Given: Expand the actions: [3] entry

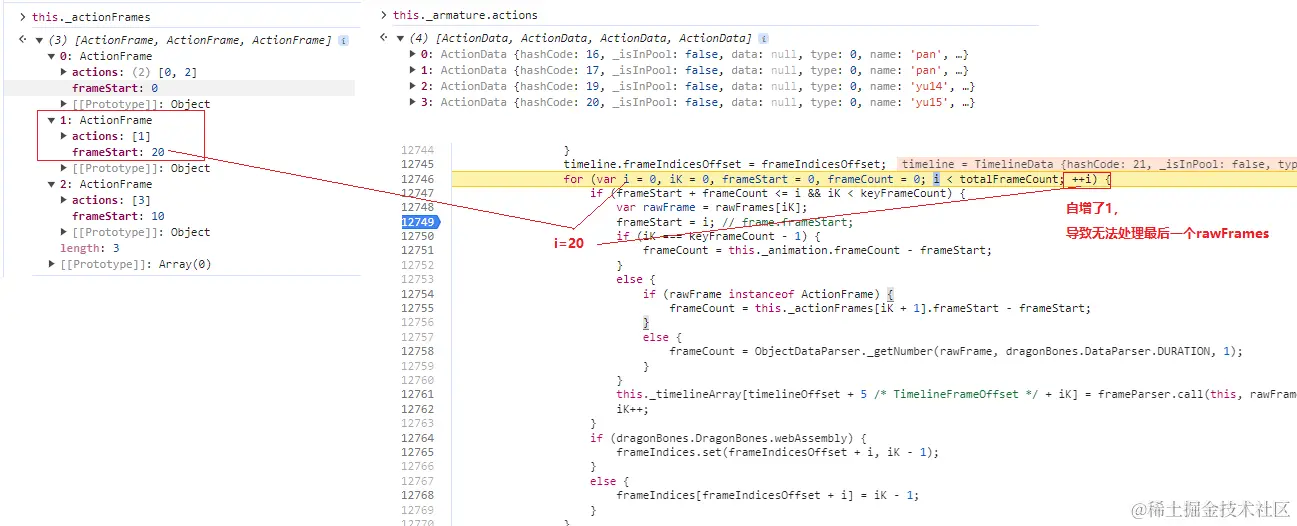Looking at the screenshot, I should tap(65, 200).
